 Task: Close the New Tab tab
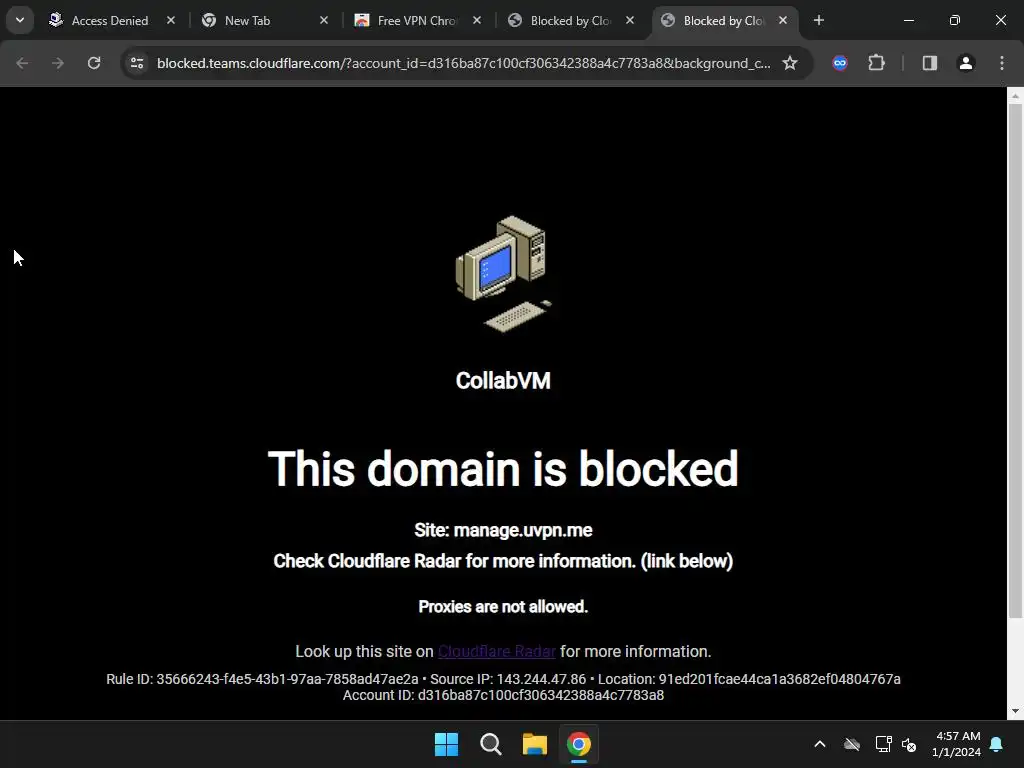(x=323, y=20)
